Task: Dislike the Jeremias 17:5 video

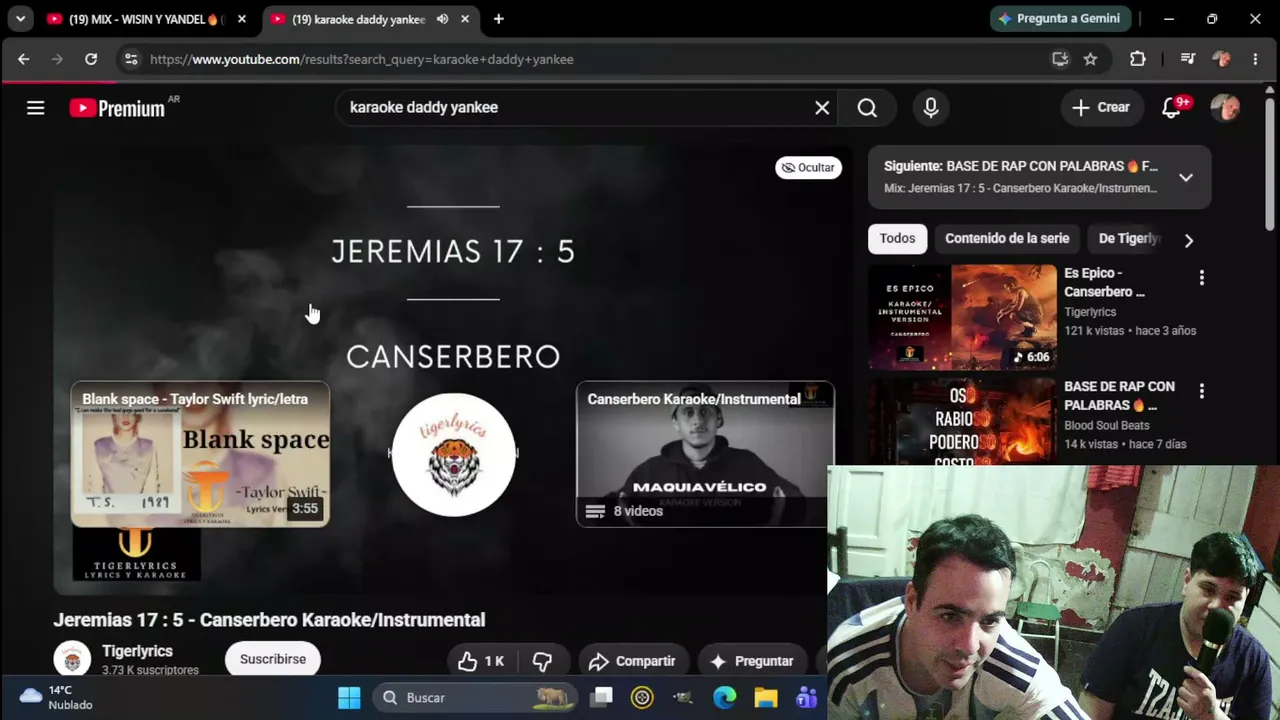Action: pyautogui.click(x=542, y=661)
